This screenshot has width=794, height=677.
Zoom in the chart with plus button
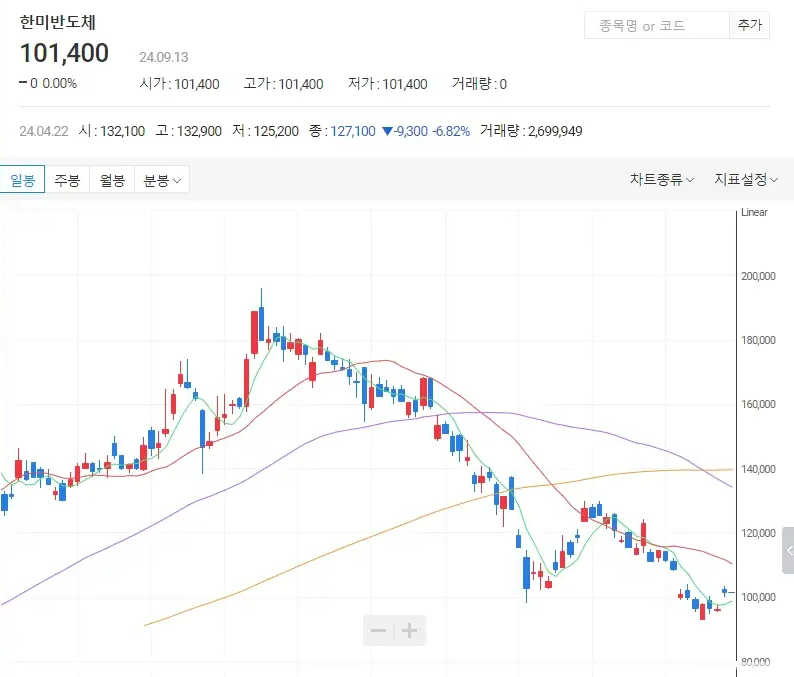tap(410, 630)
